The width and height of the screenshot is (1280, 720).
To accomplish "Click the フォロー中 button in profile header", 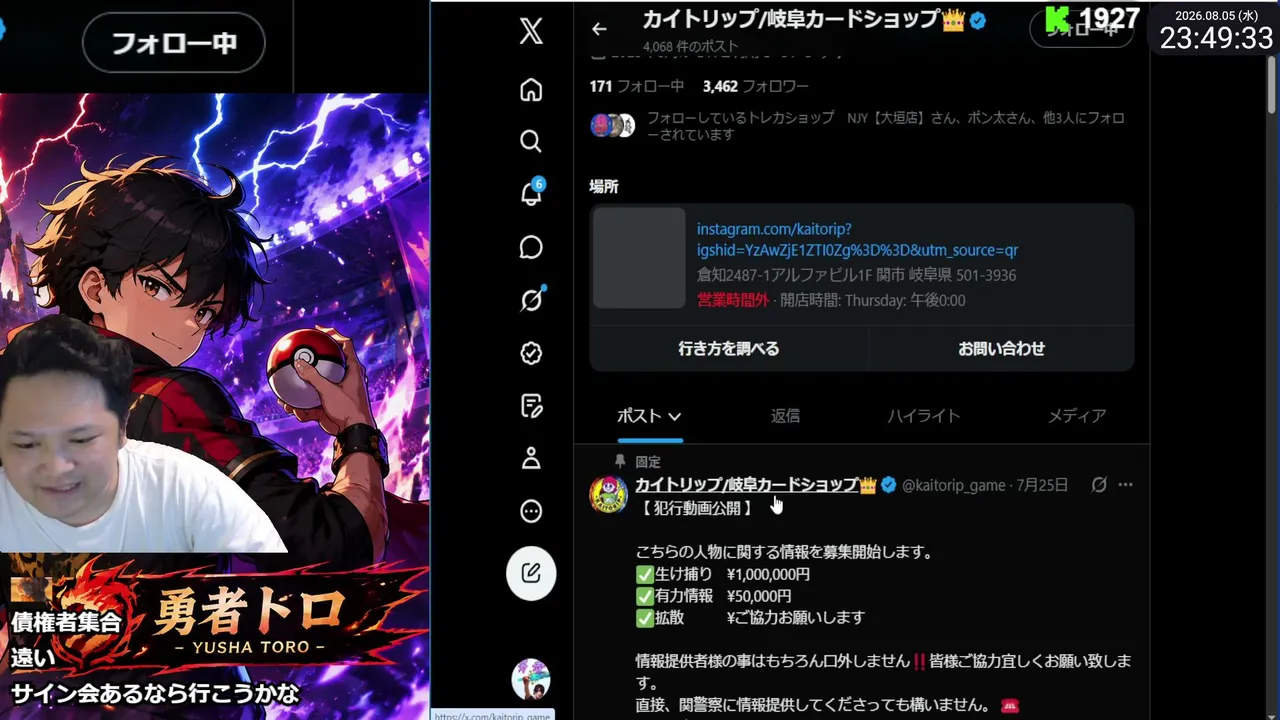I will pyautogui.click(x=1081, y=29).
